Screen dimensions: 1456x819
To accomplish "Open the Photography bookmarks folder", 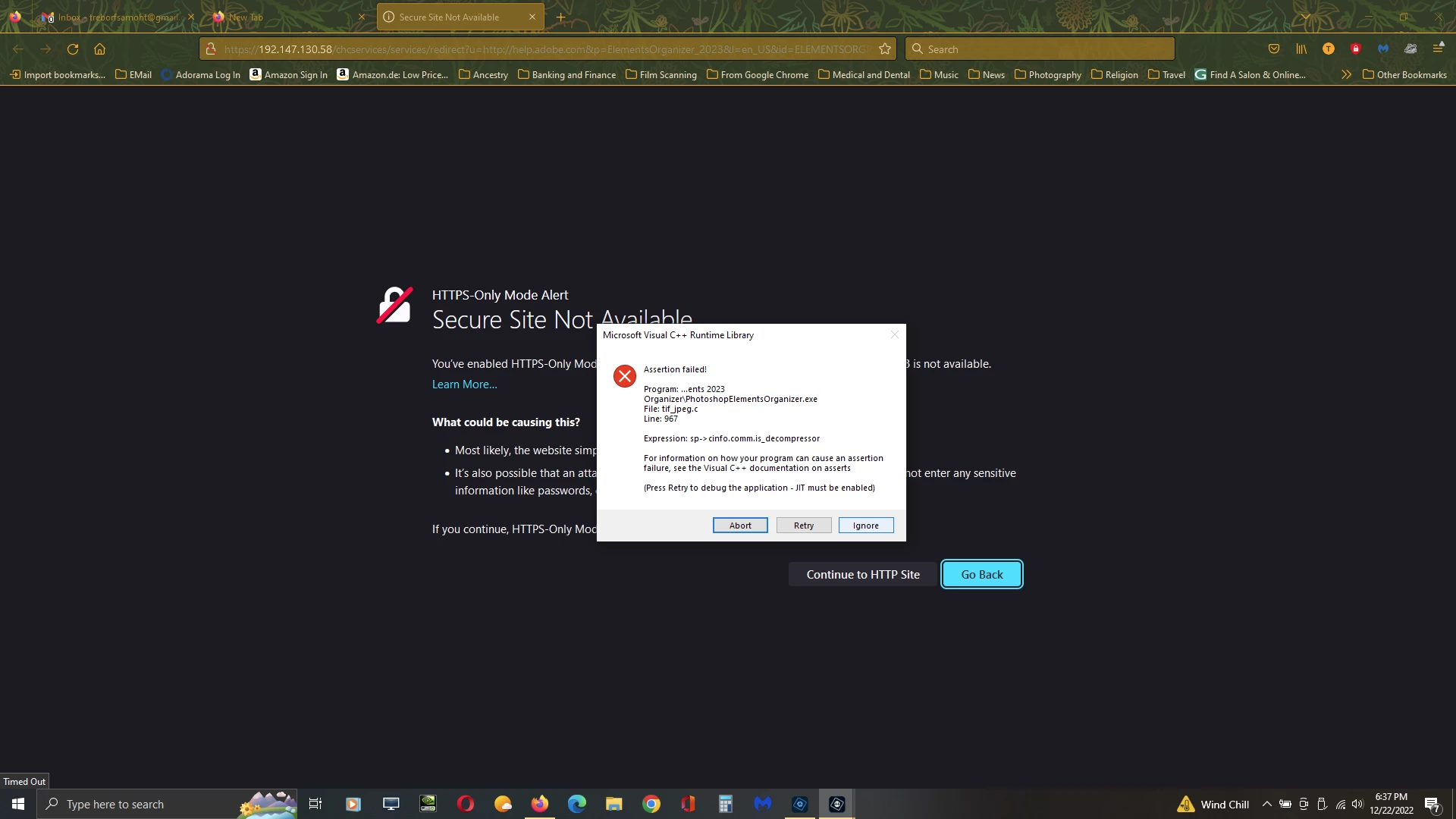I will point(1048,74).
